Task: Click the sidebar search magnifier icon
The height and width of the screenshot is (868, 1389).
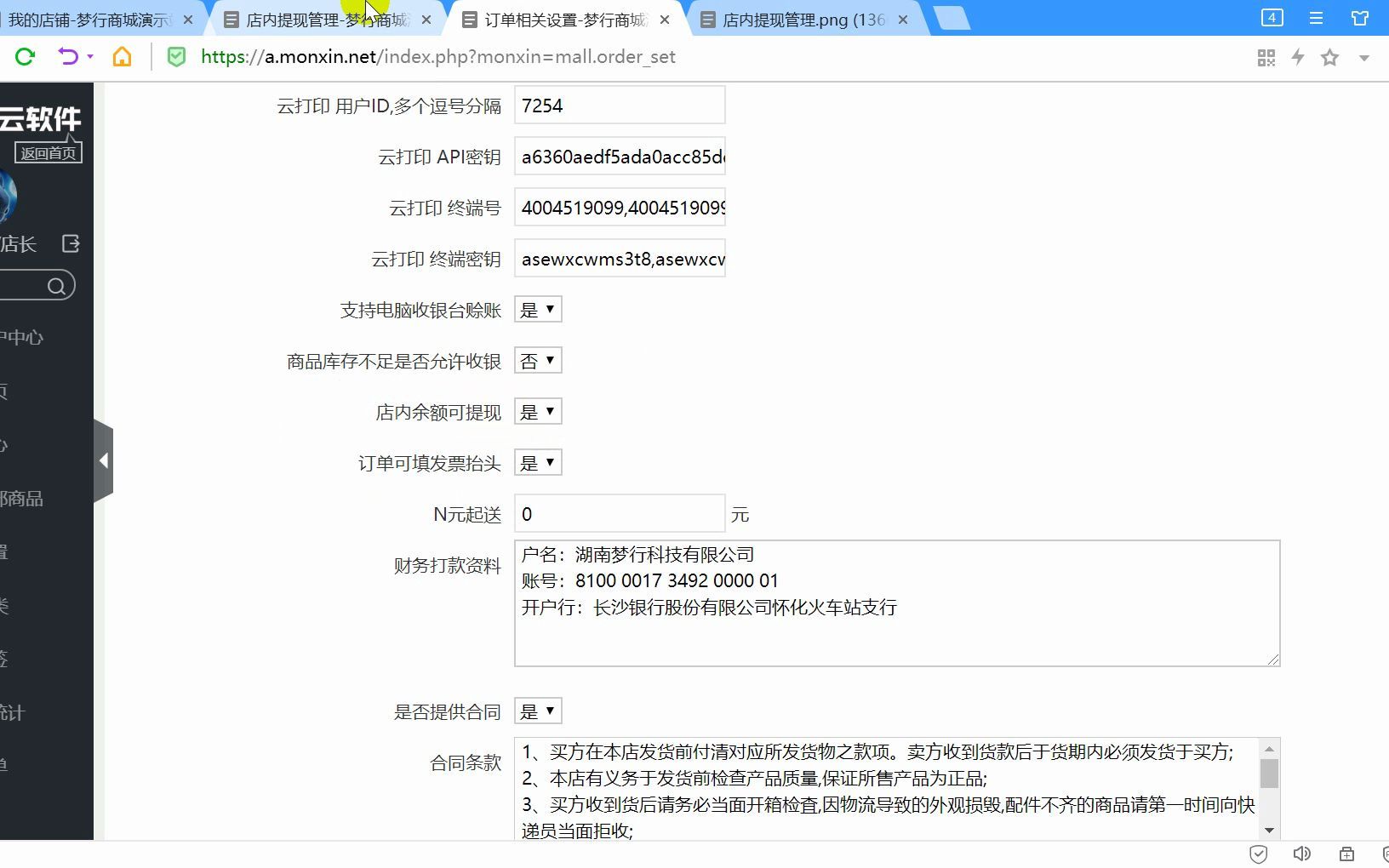Action: point(56,286)
